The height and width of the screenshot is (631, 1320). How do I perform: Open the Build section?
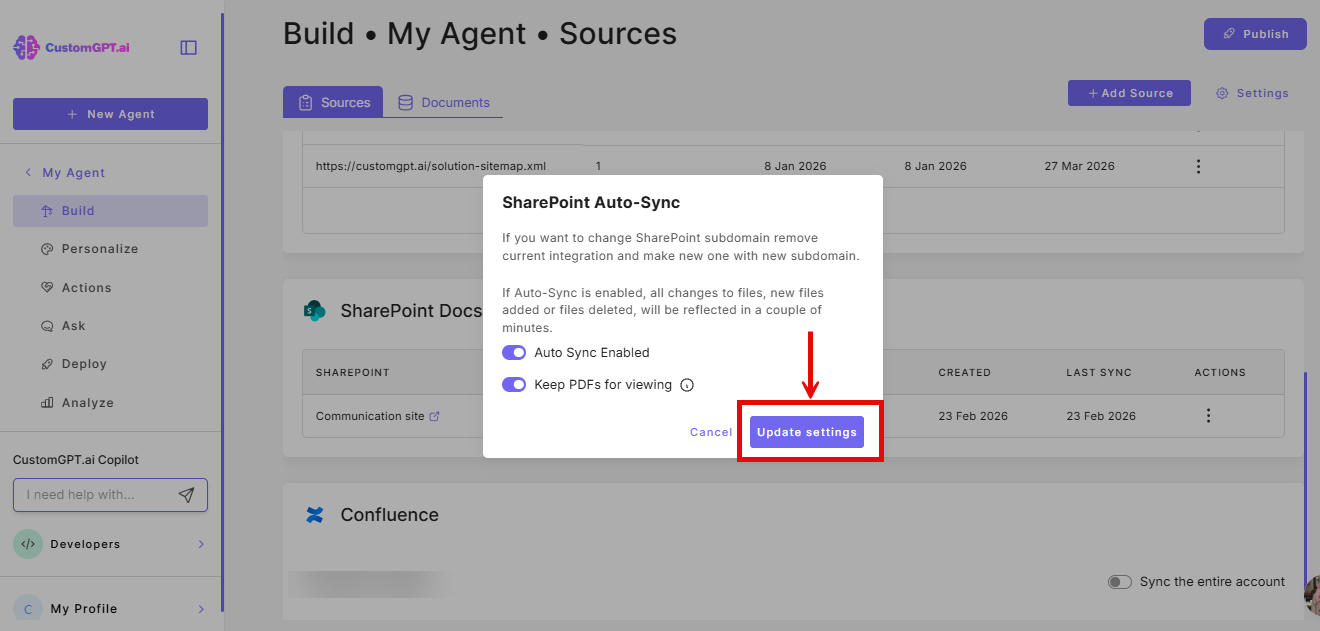tap(110, 211)
